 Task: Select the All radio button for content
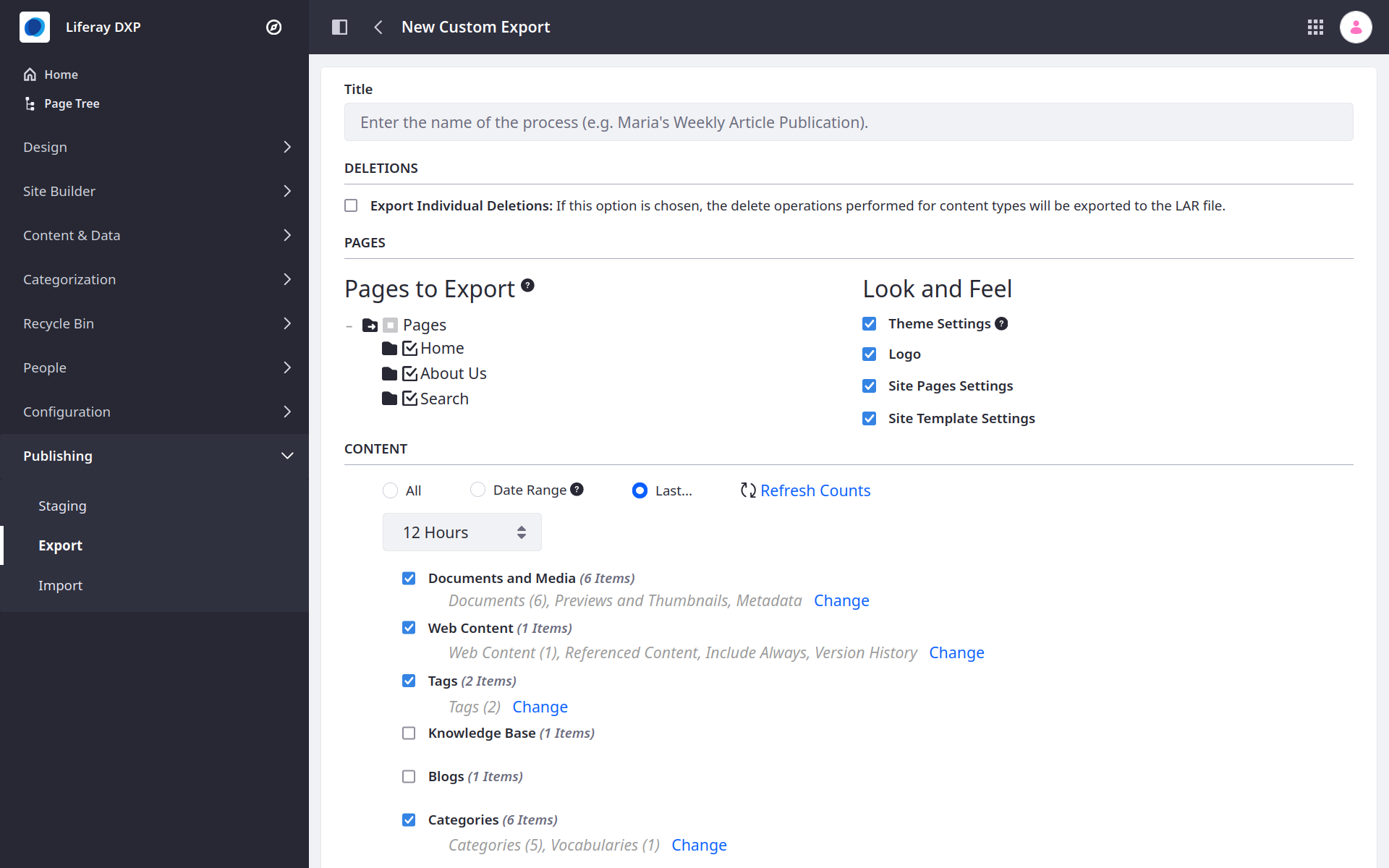pyautogui.click(x=391, y=490)
